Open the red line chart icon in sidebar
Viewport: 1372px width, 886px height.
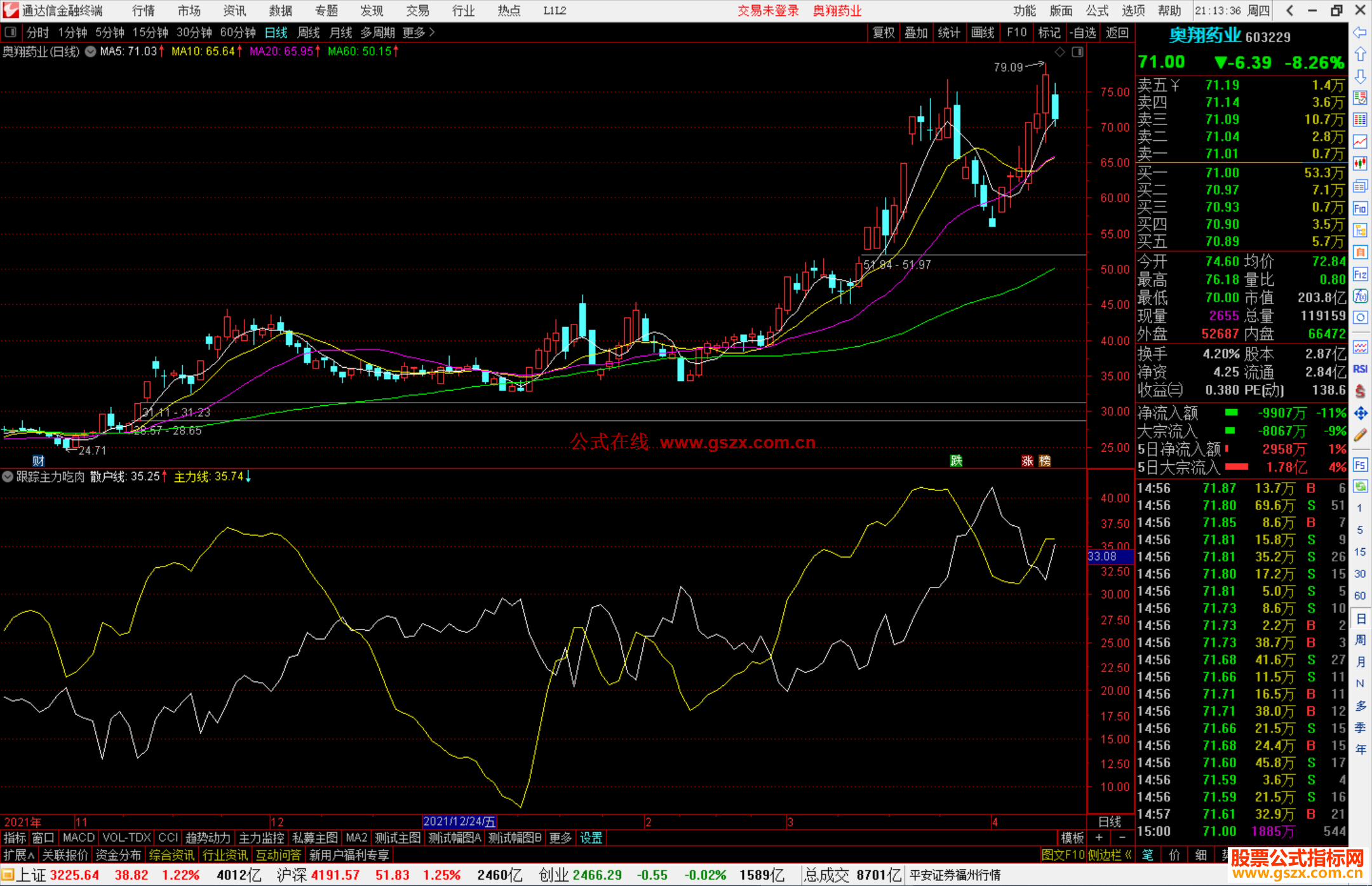[1360, 142]
